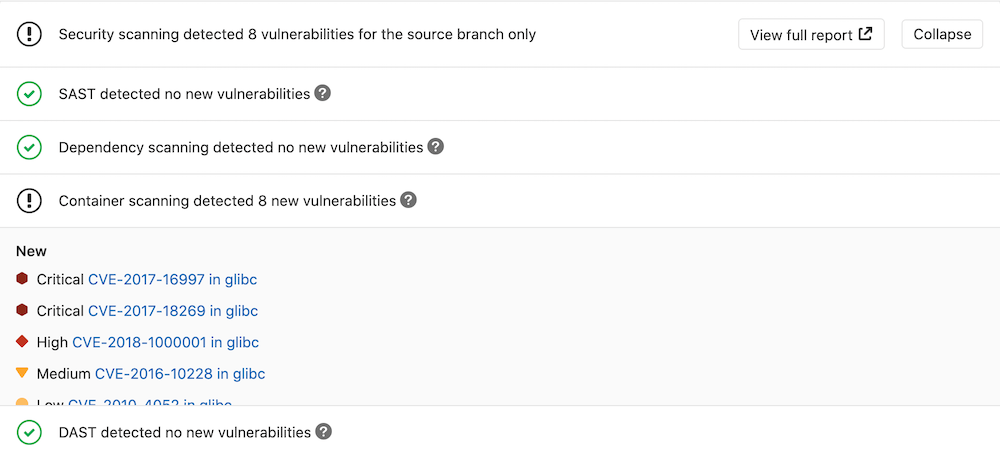Click SAST help question mark icon
This screenshot has width=1000, height=458.
pyautogui.click(x=322, y=93)
